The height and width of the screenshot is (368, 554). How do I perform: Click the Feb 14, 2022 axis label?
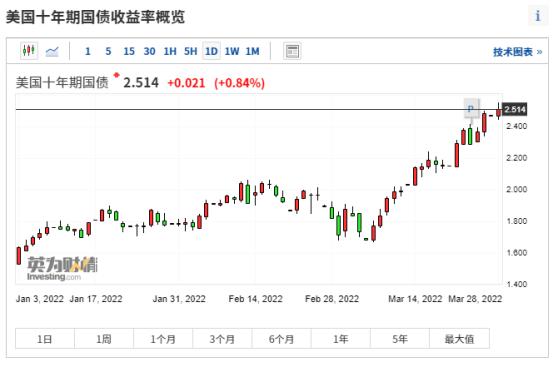255,299
